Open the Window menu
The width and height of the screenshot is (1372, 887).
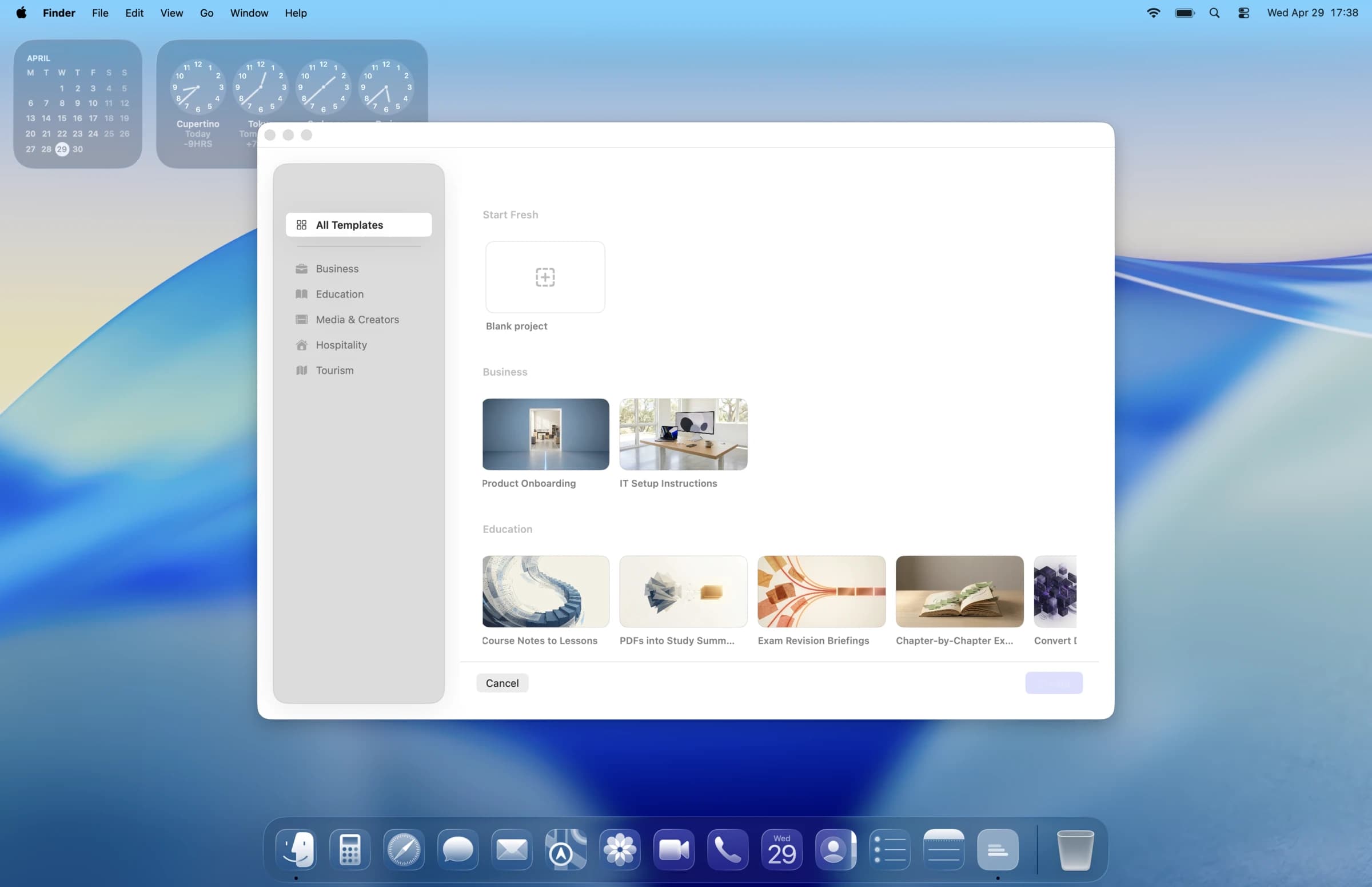(x=249, y=13)
